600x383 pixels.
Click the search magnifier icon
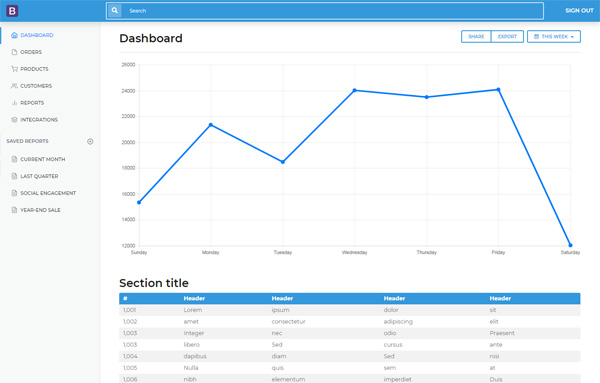click(114, 11)
